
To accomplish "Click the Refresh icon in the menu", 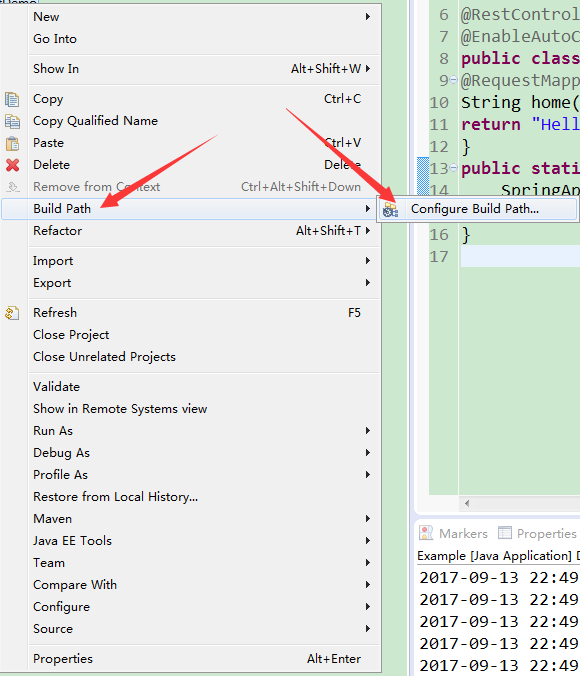I will pyautogui.click(x=12, y=313).
